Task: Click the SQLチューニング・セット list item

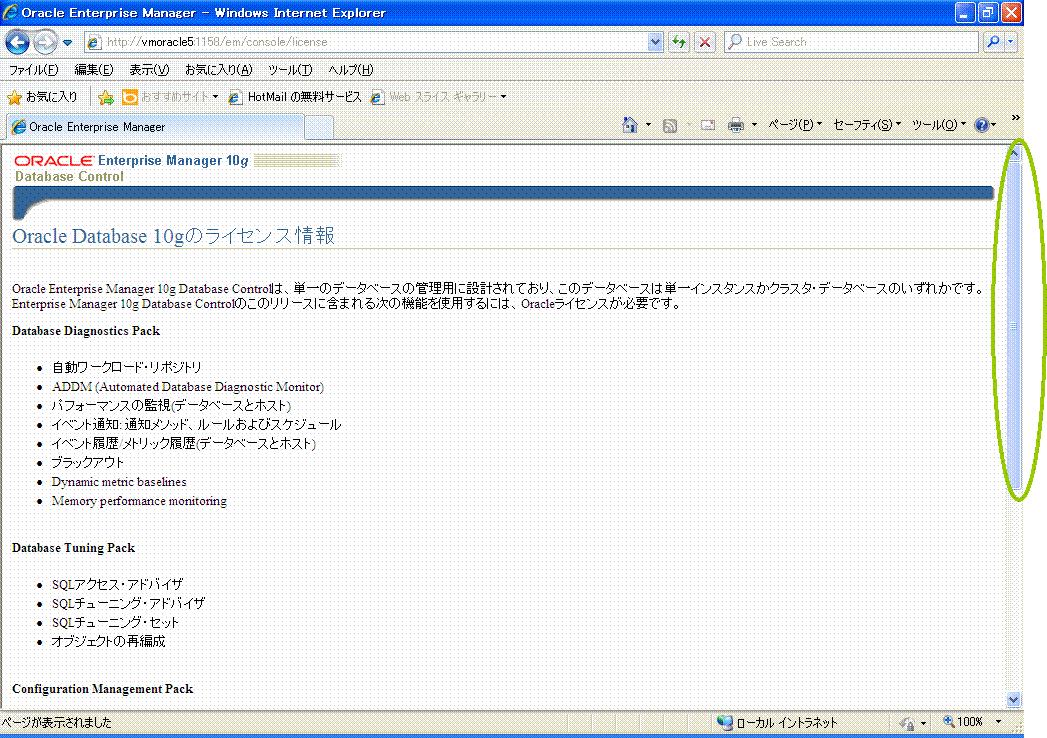Action: pyautogui.click(x=116, y=622)
